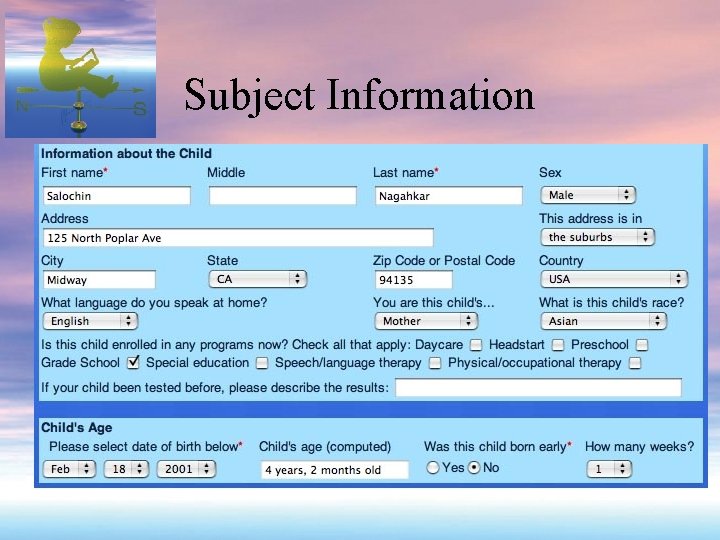The width and height of the screenshot is (720, 540).
Task: Open the 'How many weeks' dropdown showing 1
Action: pyautogui.click(x=609, y=469)
